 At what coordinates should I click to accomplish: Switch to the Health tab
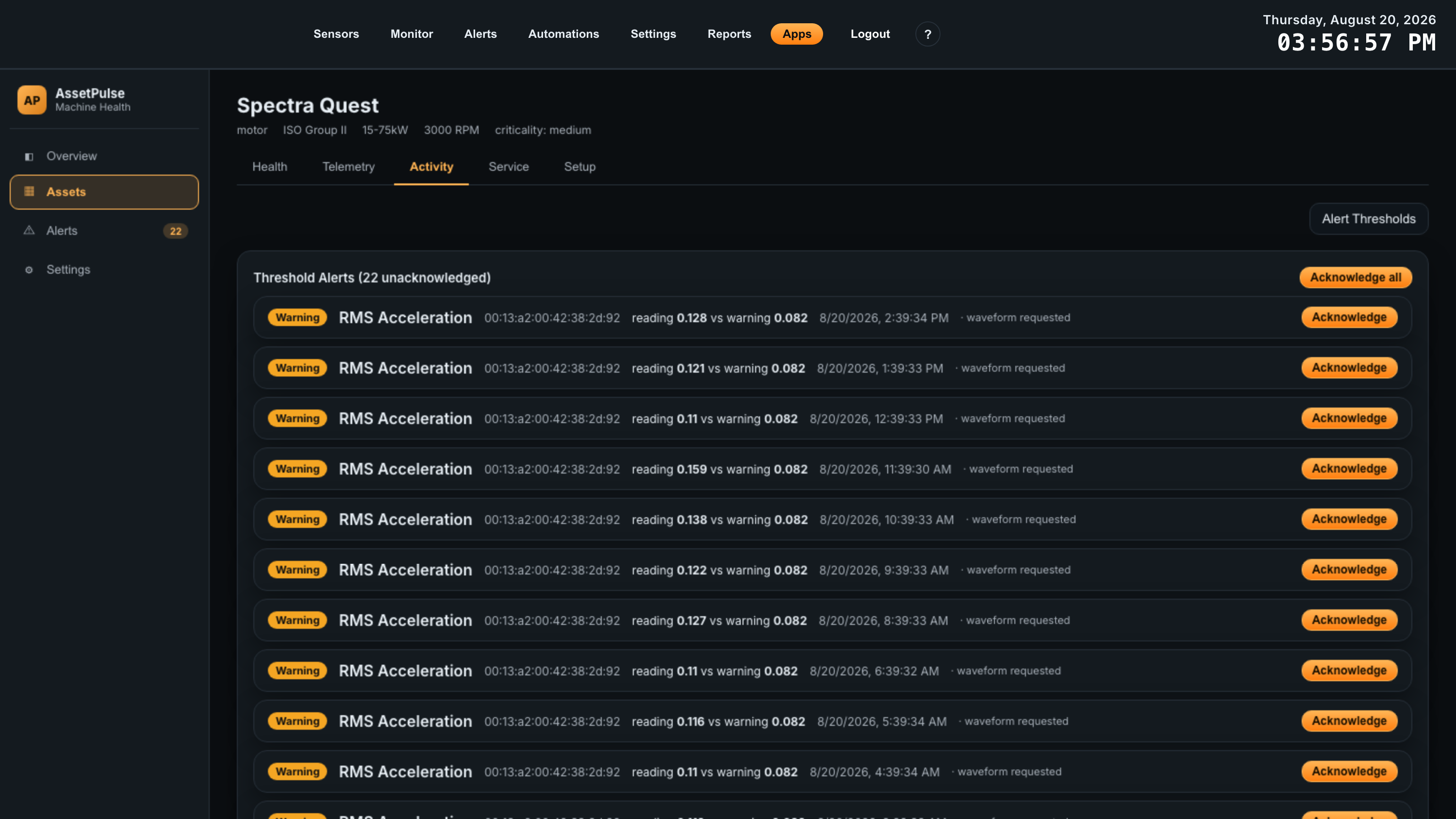coord(270,167)
